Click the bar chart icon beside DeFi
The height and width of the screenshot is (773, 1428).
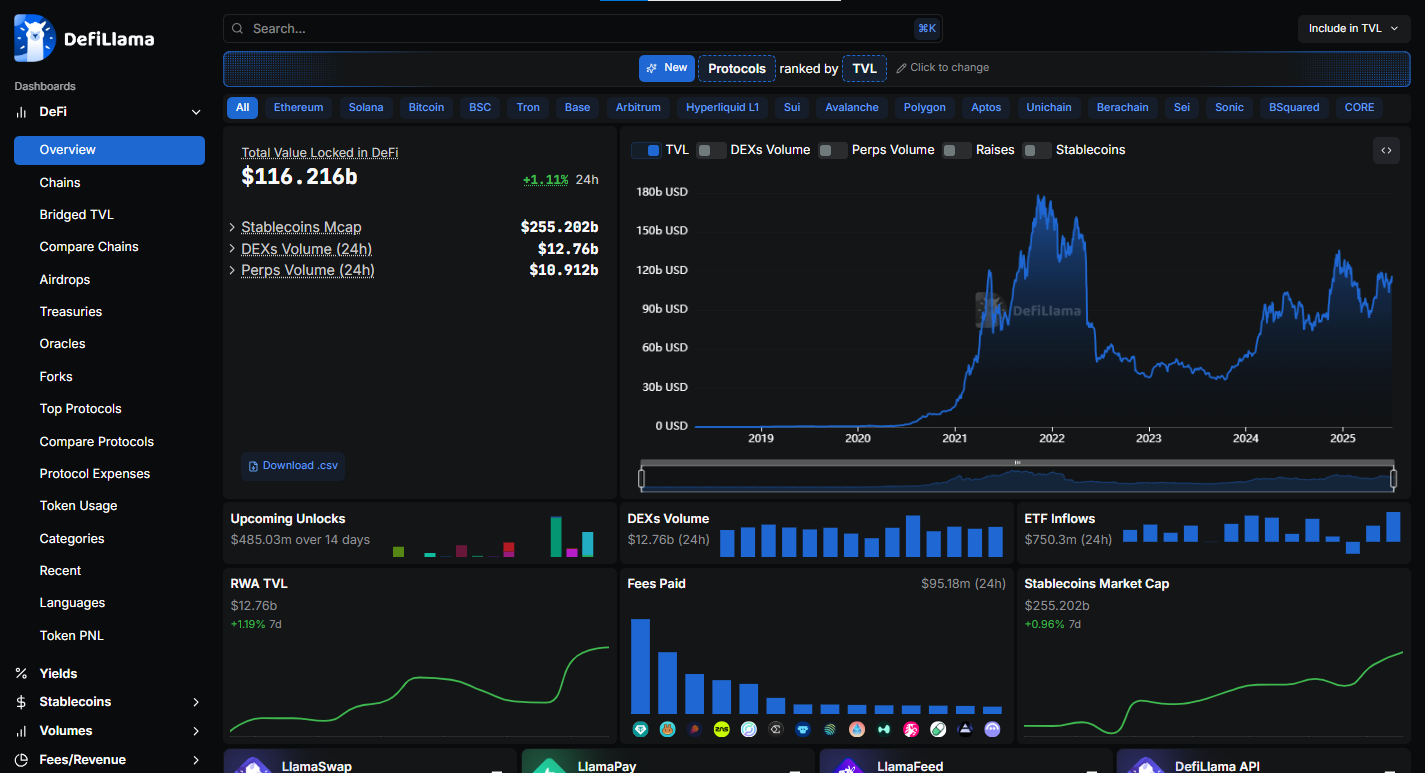[x=21, y=112]
